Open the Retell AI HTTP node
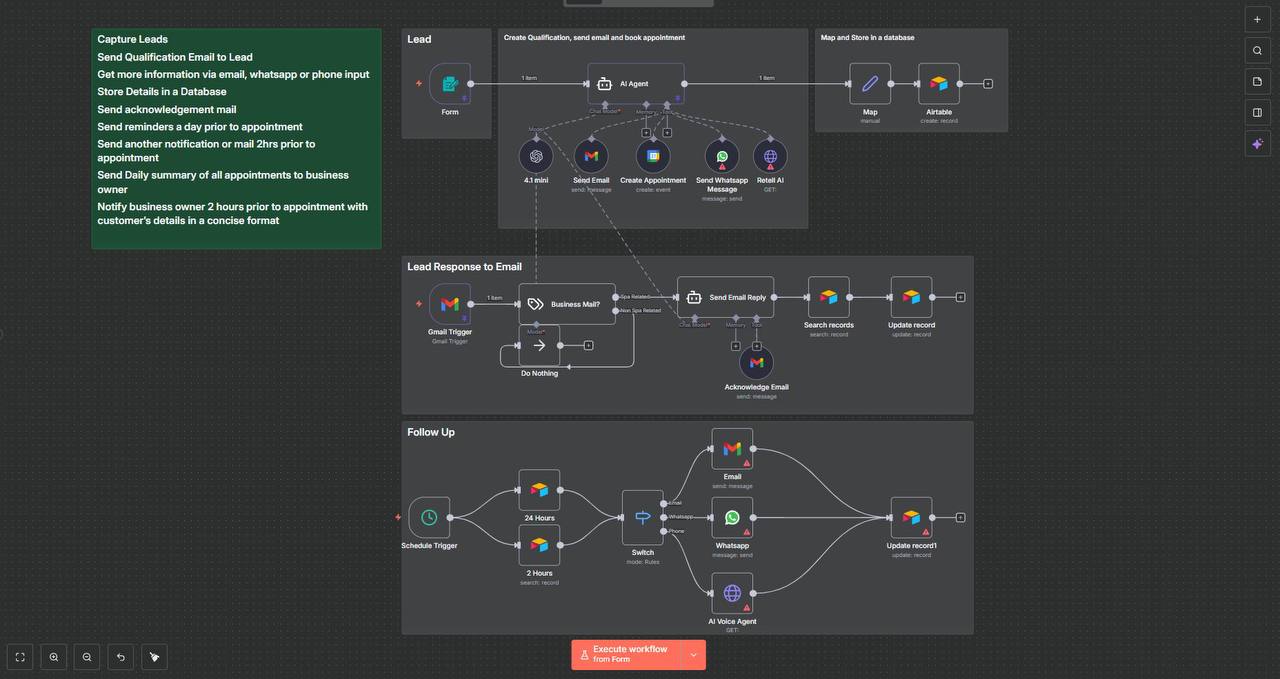 coord(770,156)
